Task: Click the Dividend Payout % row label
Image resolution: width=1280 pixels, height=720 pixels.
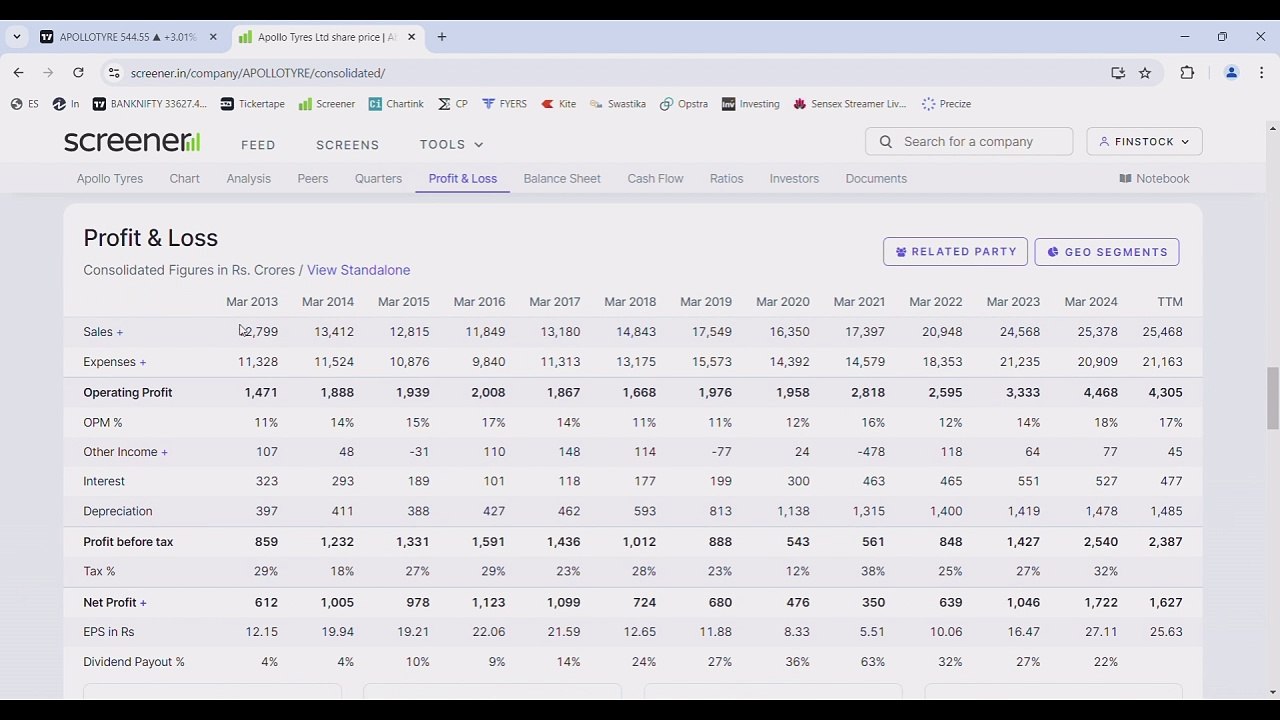Action: click(134, 662)
